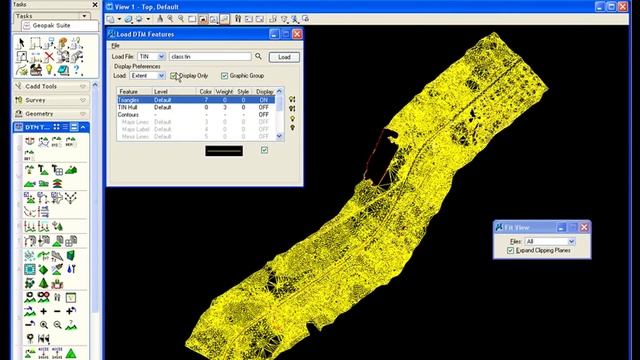Click the Load button
640x360 pixels.
click(x=284, y=57)
